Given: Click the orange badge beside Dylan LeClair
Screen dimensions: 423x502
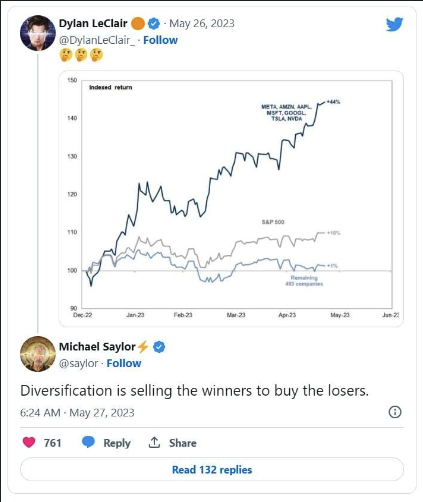Looking at the screenshot, I should [x=138, y=24].
